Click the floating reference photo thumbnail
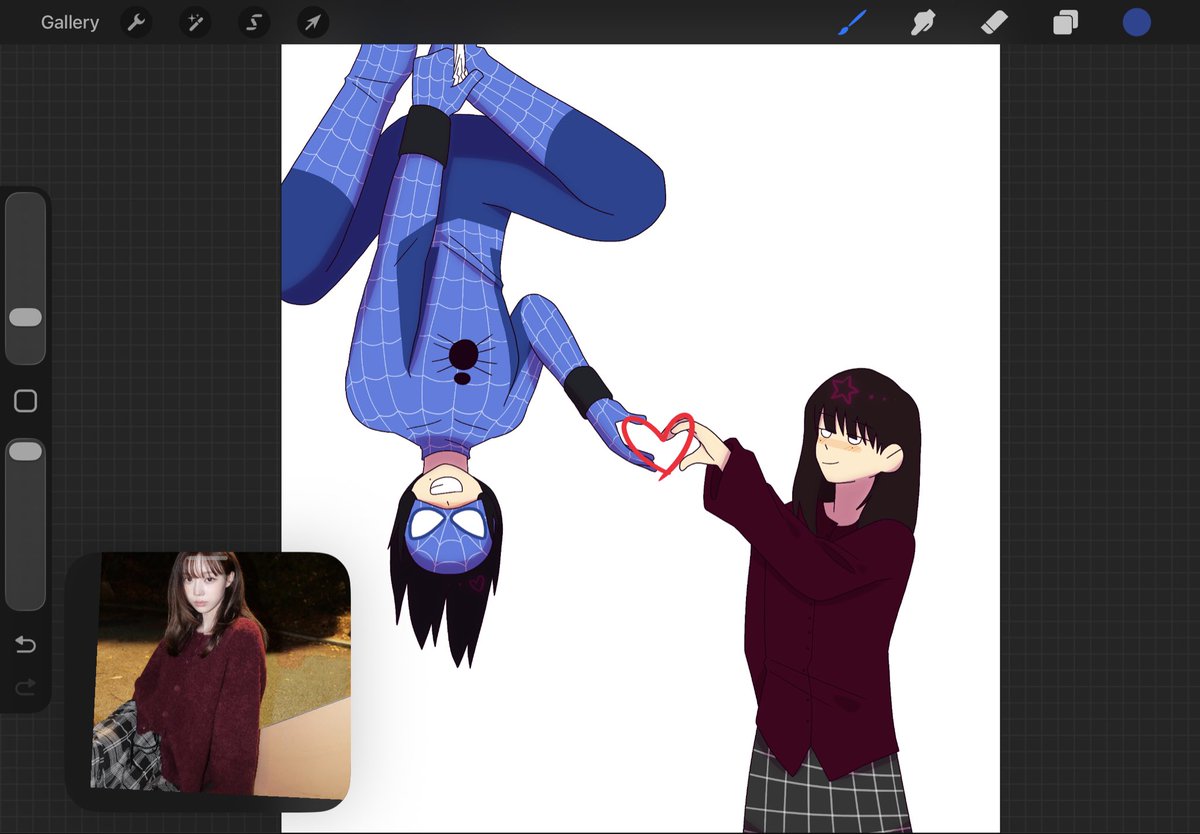1200x834 pixels. 221,675
